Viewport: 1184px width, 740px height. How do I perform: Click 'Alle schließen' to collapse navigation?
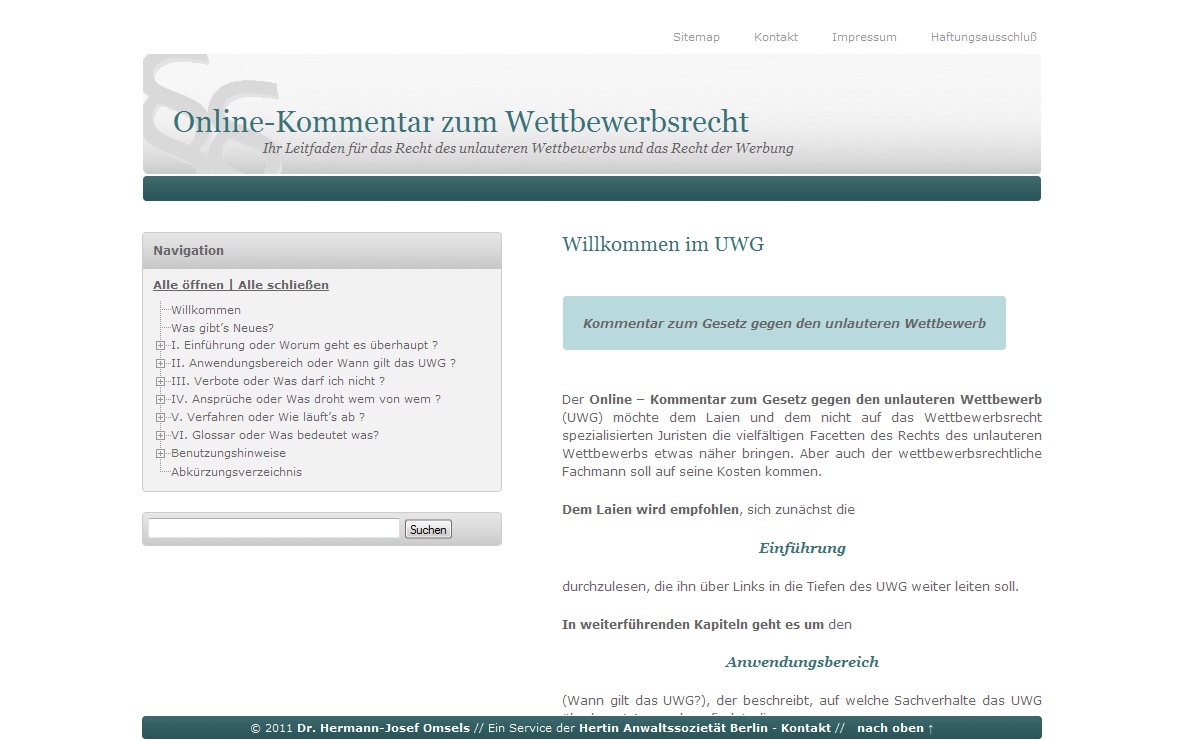pyautogui.click(x=283, y=285)
